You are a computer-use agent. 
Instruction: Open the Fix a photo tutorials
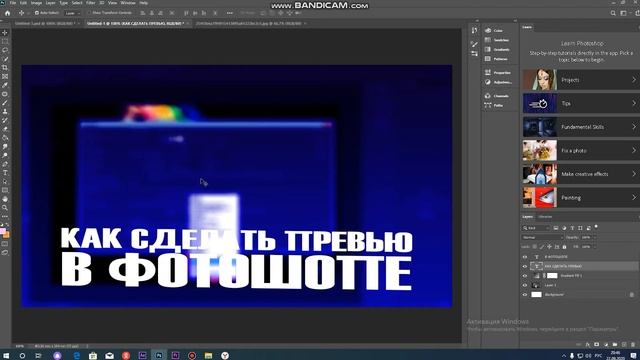(581, 151)
